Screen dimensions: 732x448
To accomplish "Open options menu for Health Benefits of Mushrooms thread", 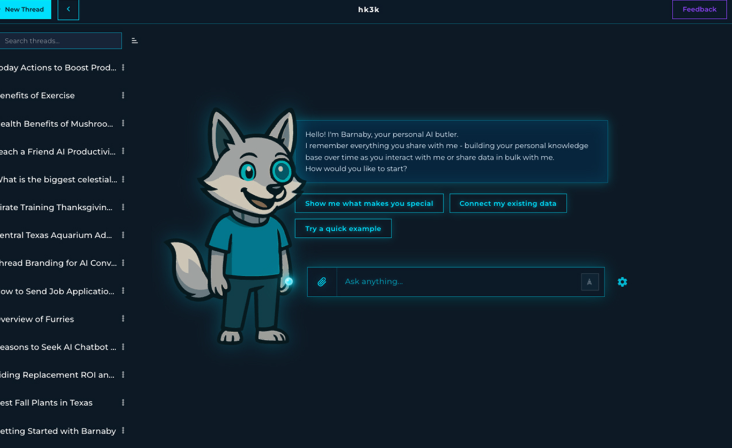I will pos(123,123).
